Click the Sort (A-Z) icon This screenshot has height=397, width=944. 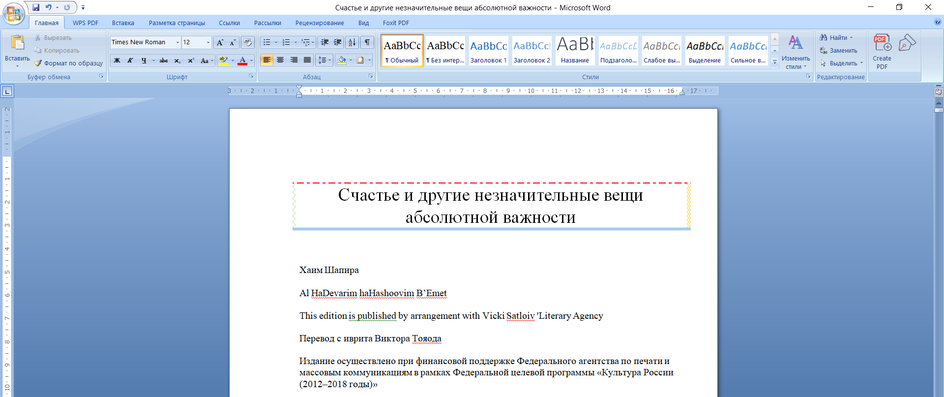(x=353, y=42)
